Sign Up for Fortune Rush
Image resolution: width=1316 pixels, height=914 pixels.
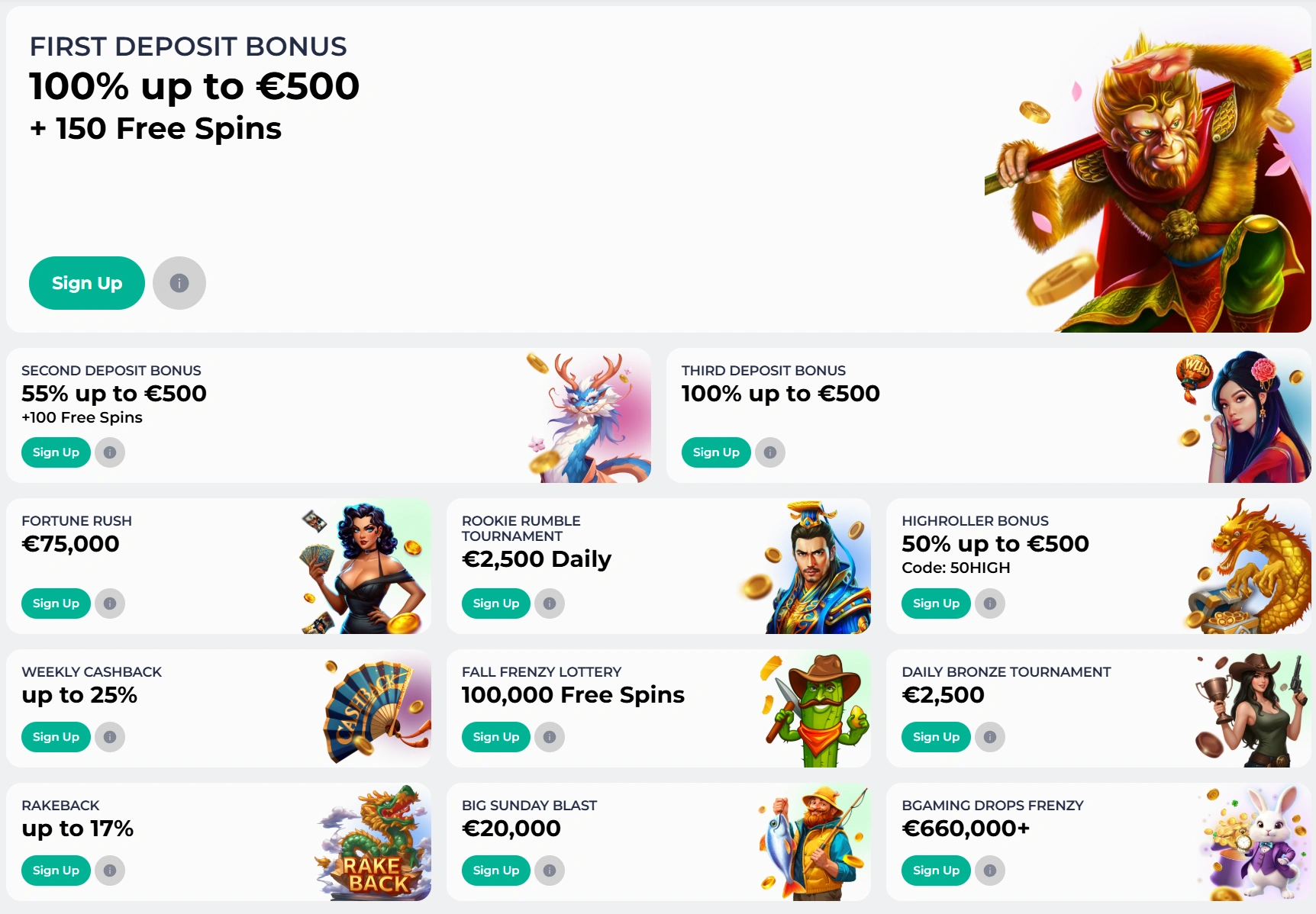click(55, 603)
